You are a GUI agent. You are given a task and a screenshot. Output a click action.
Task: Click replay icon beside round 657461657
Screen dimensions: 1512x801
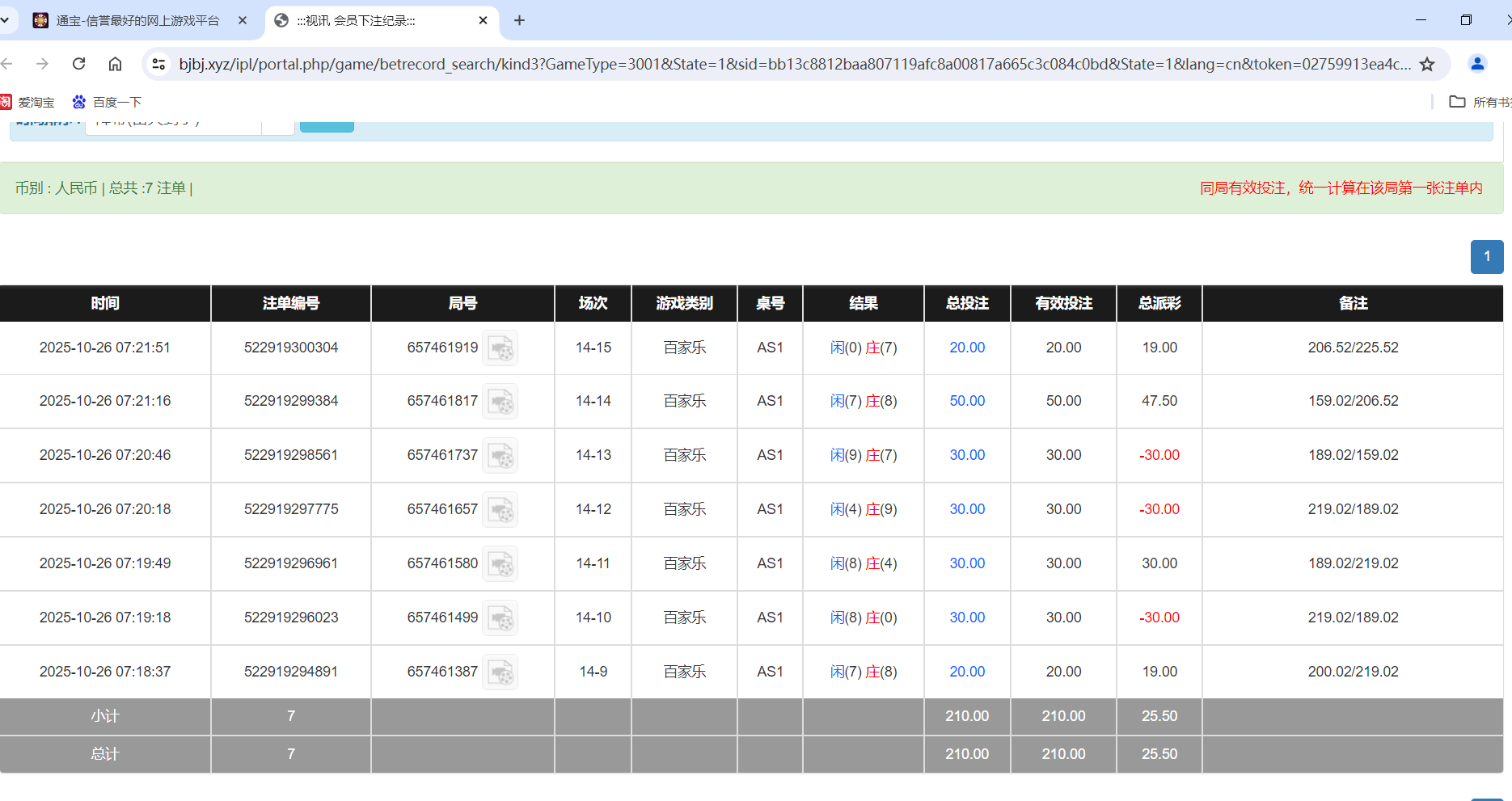click(500, 510)
